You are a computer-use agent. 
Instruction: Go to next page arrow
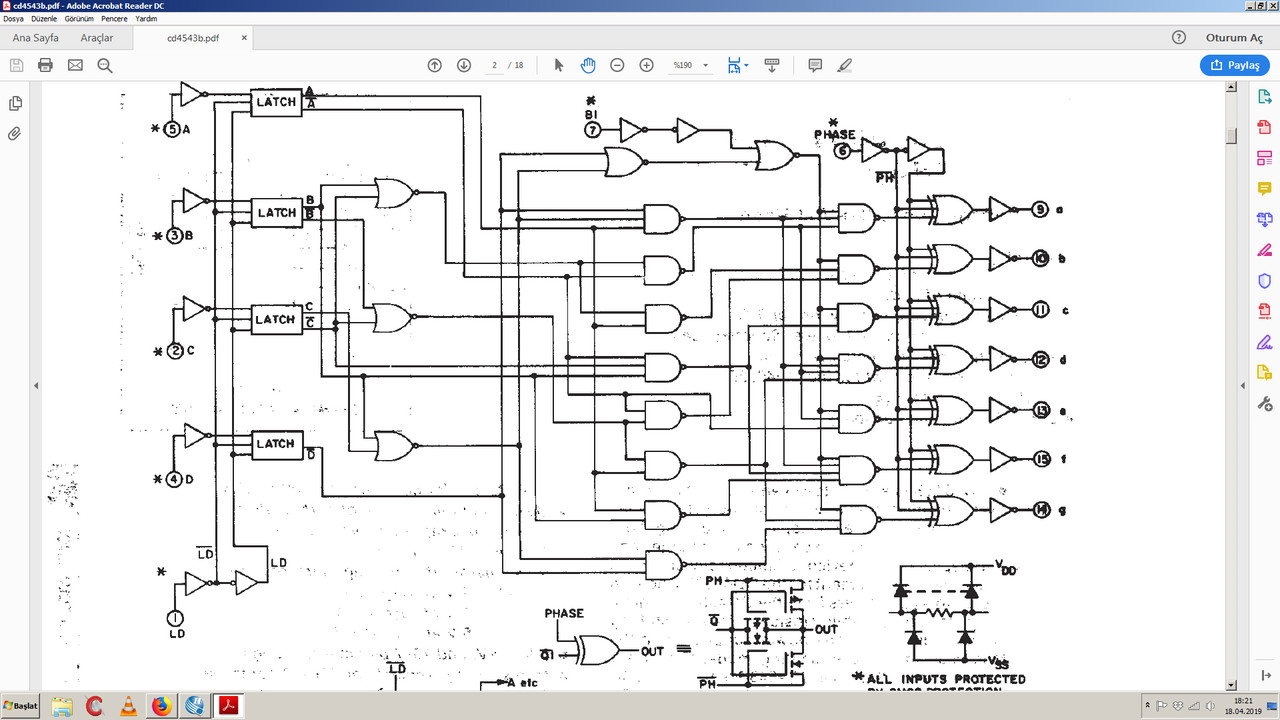(464, 65)
